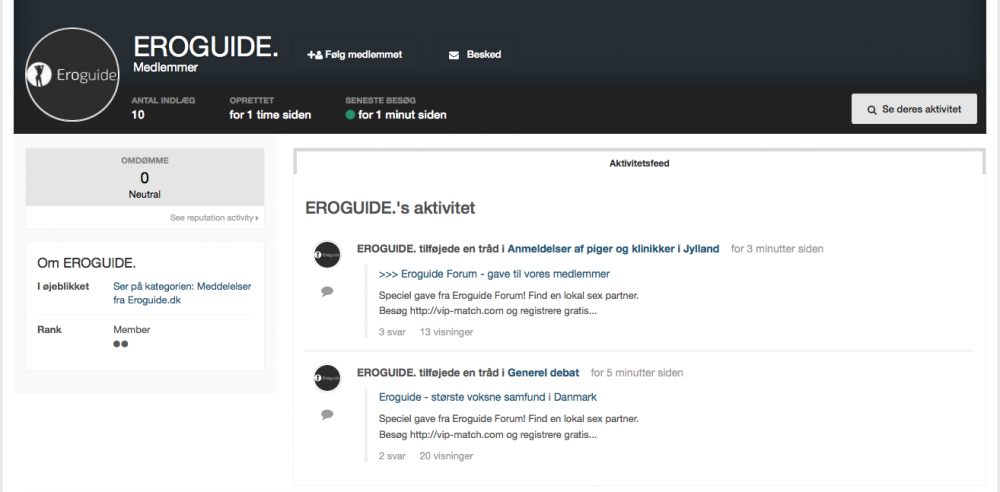This screenshot has height=492, width=1000.
Task: Open Anmeldelser af piger og klinikker forum
Action: (x=614, y=249)
